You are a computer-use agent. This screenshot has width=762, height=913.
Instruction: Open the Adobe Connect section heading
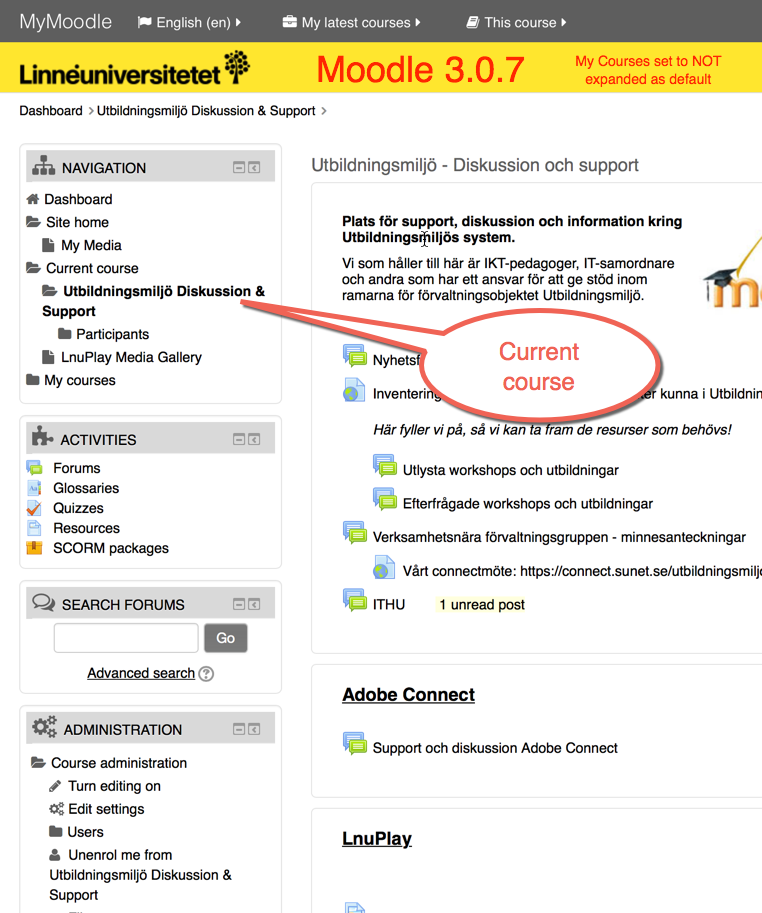click(x=408, y=694)
